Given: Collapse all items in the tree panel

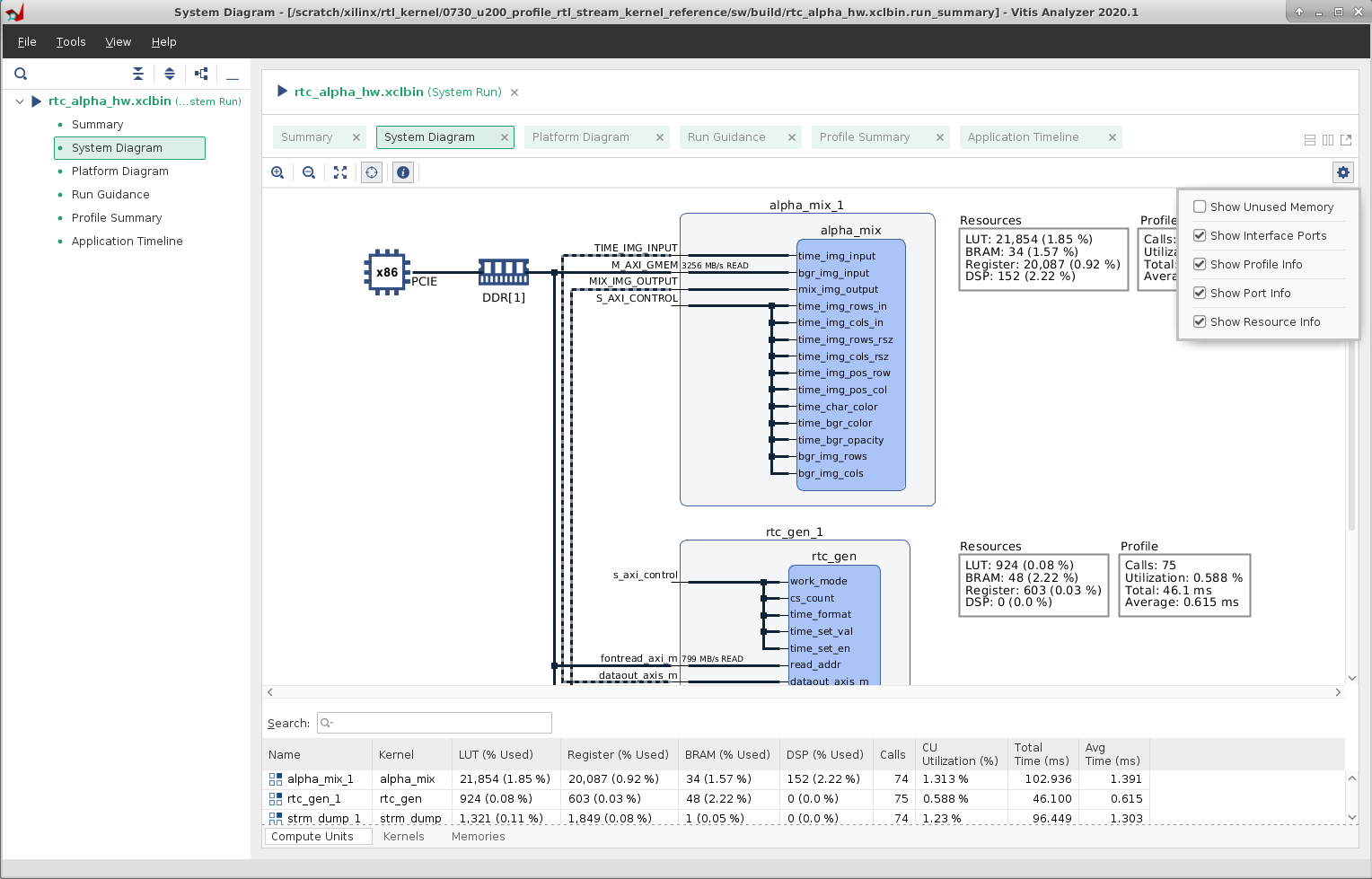Looking at the screenshot, I should point(138,74).
